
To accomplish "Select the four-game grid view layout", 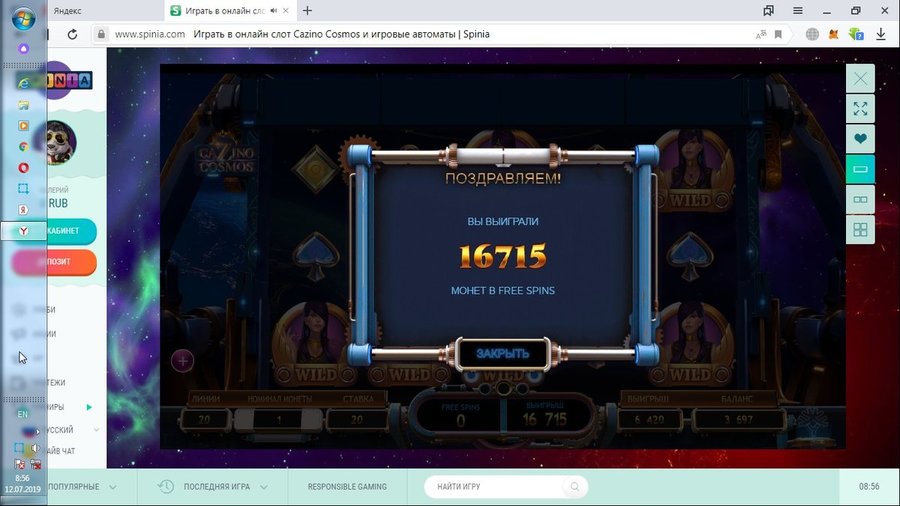I will [x=860, y=230].
